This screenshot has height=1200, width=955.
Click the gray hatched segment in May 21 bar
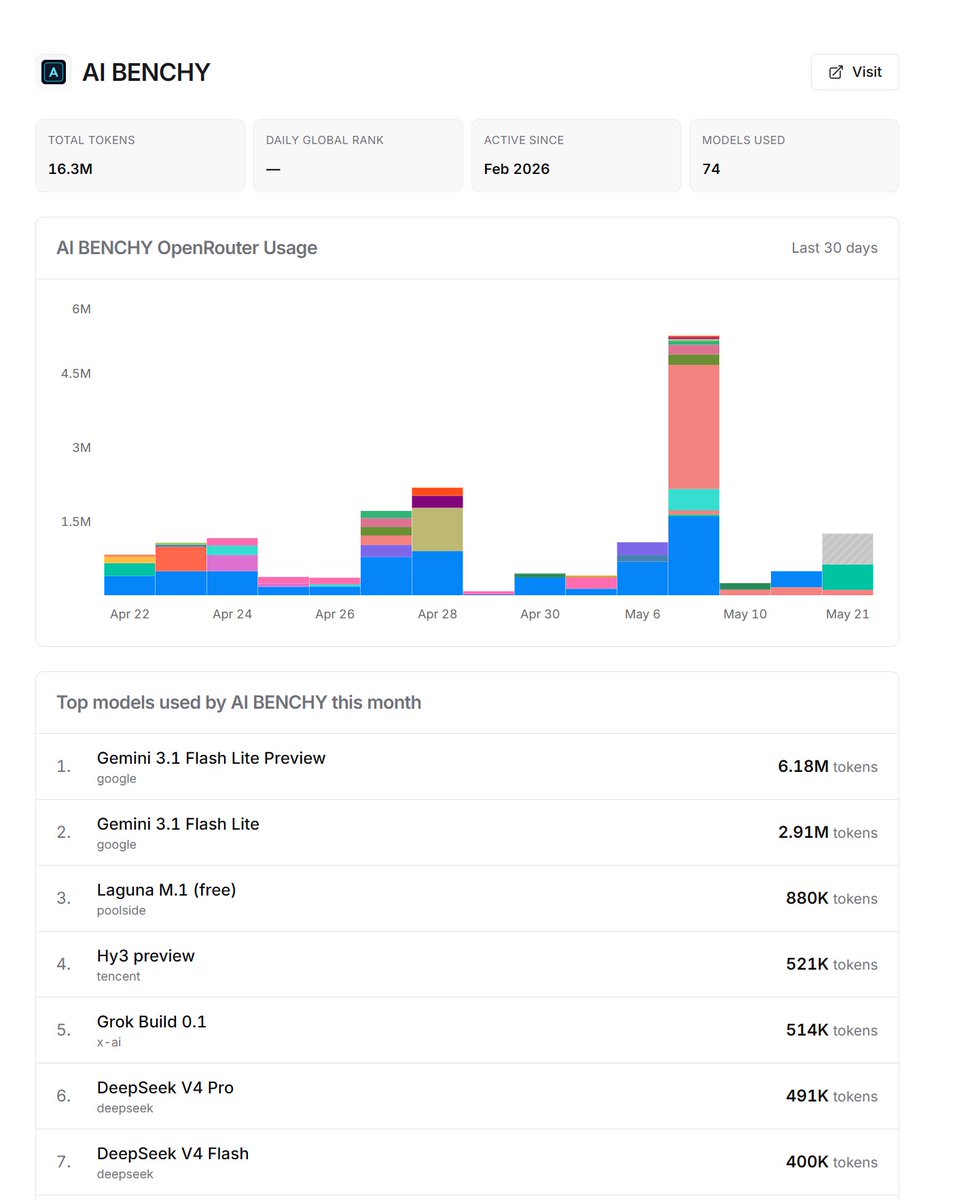click(848, 549)
